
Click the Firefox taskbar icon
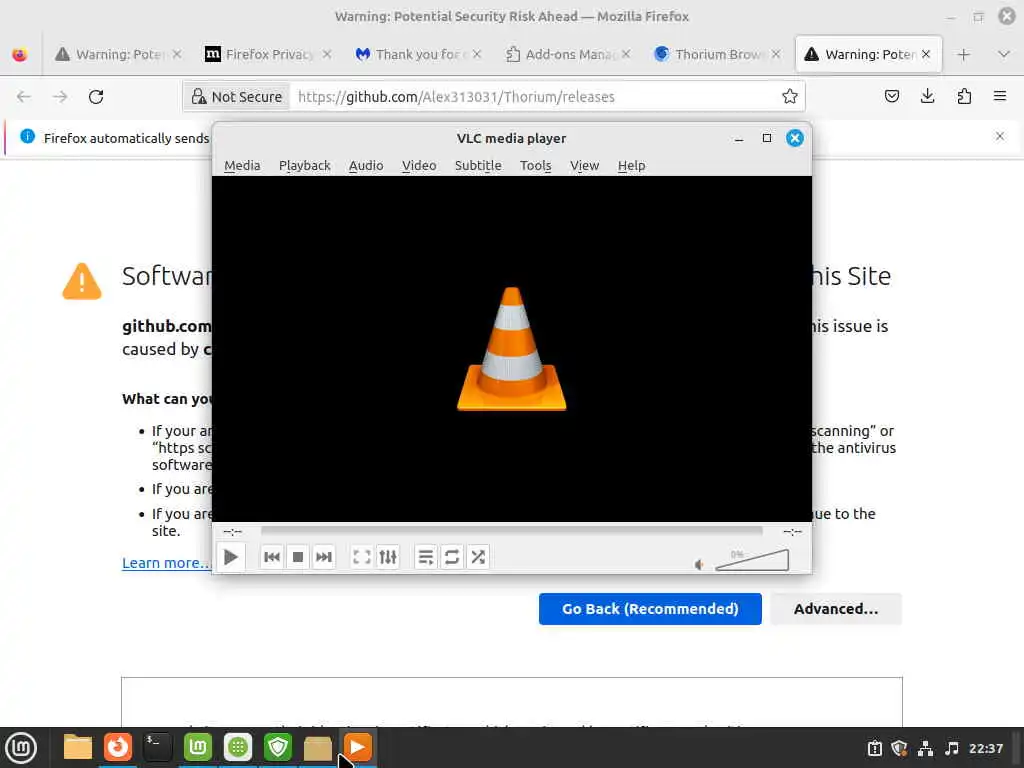tap(118, 748)
